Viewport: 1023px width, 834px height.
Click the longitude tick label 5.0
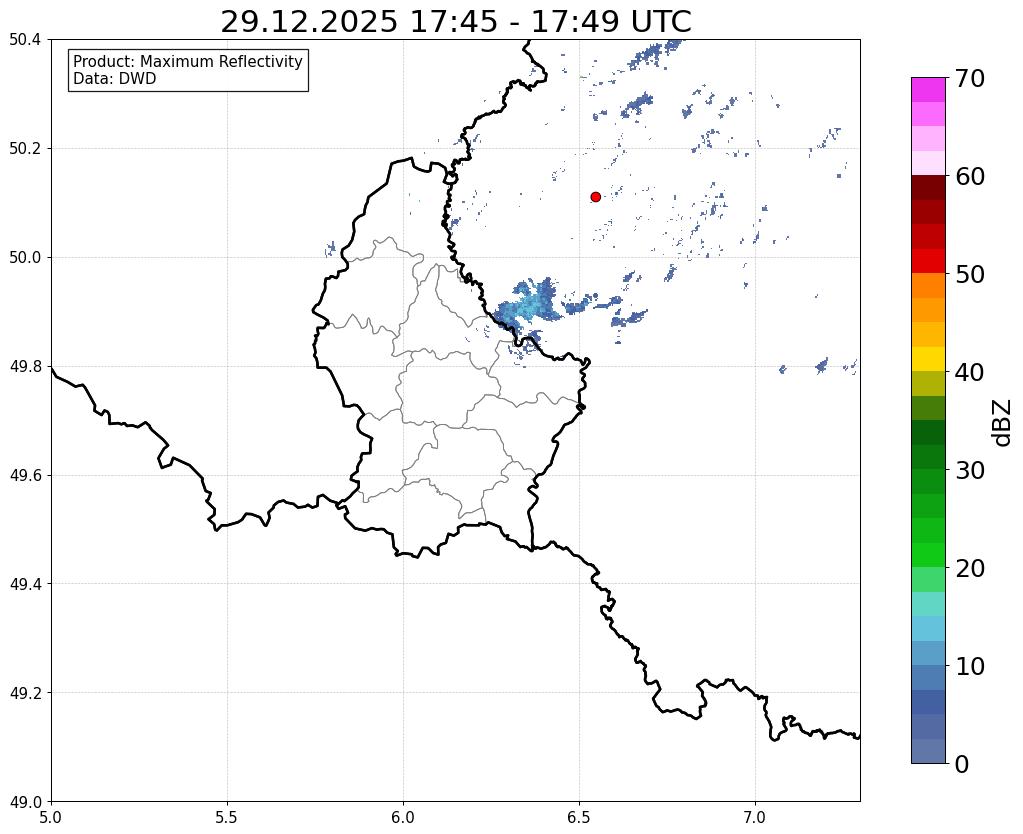point(51,817)
